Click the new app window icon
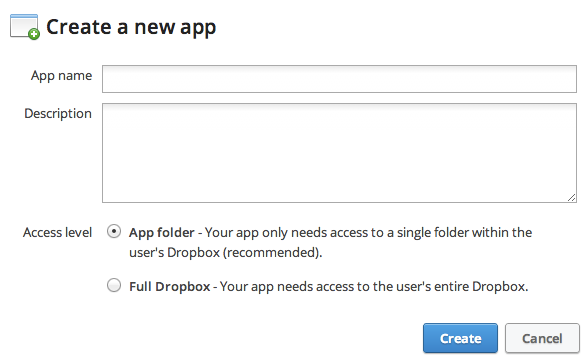587x363 pixels. click(24, 26)
